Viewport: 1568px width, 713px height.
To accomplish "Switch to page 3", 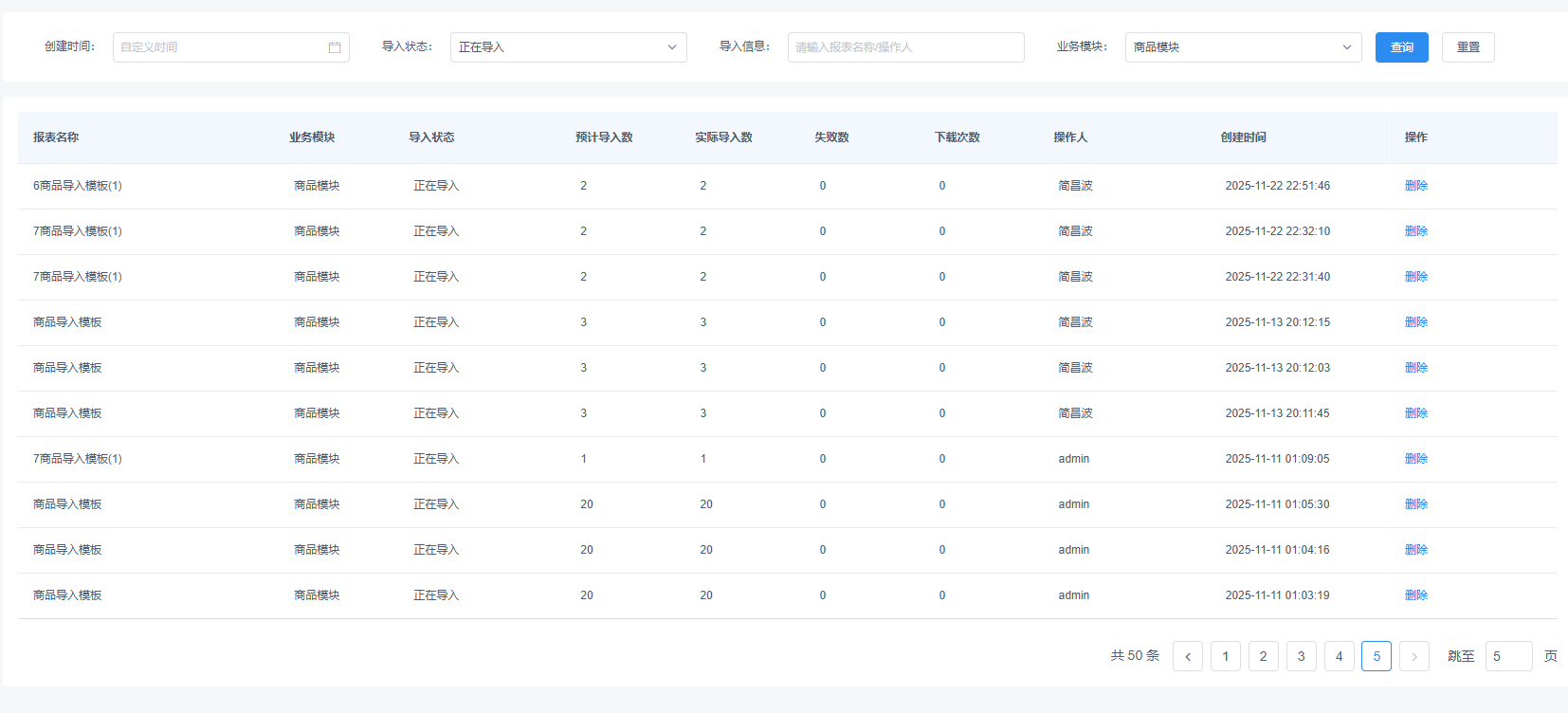I will click(x=1301, y=656).
